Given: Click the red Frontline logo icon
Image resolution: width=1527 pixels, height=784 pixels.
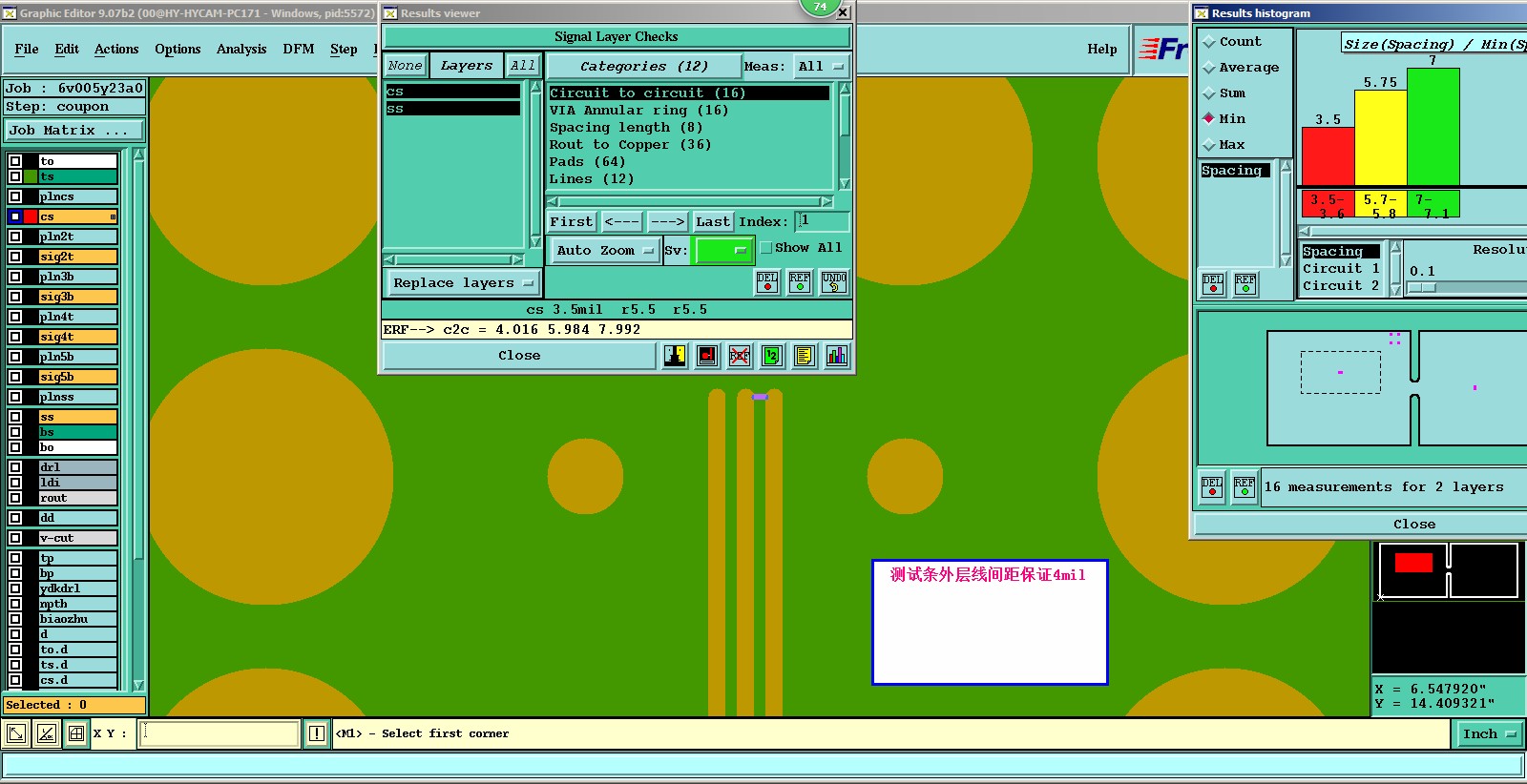Looking at the screenshot, I should click(1162, 49).
